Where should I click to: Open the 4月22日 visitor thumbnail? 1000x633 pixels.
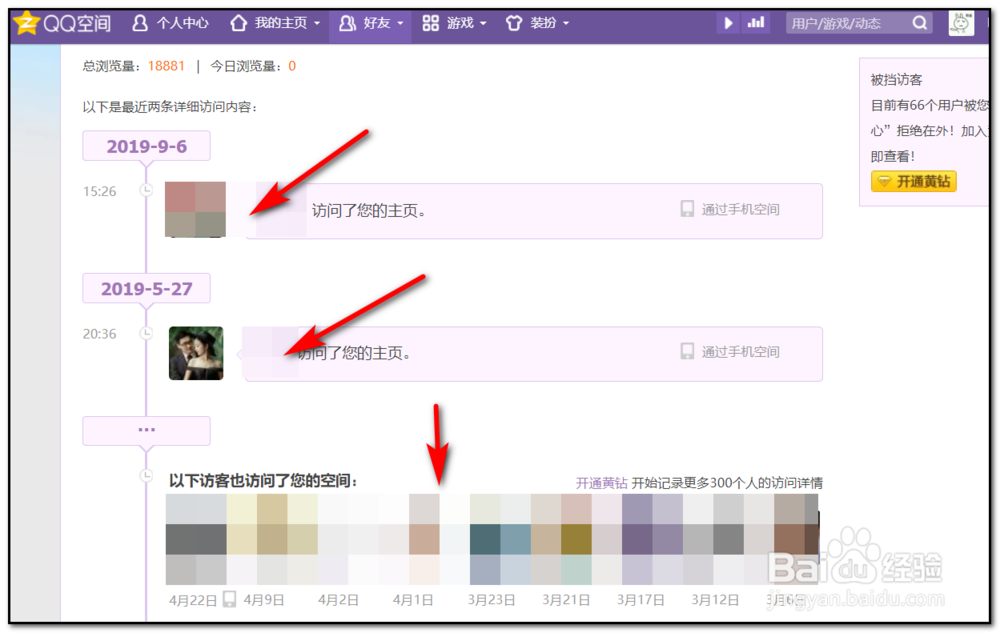pyautogui.click(x=196, y=539)
